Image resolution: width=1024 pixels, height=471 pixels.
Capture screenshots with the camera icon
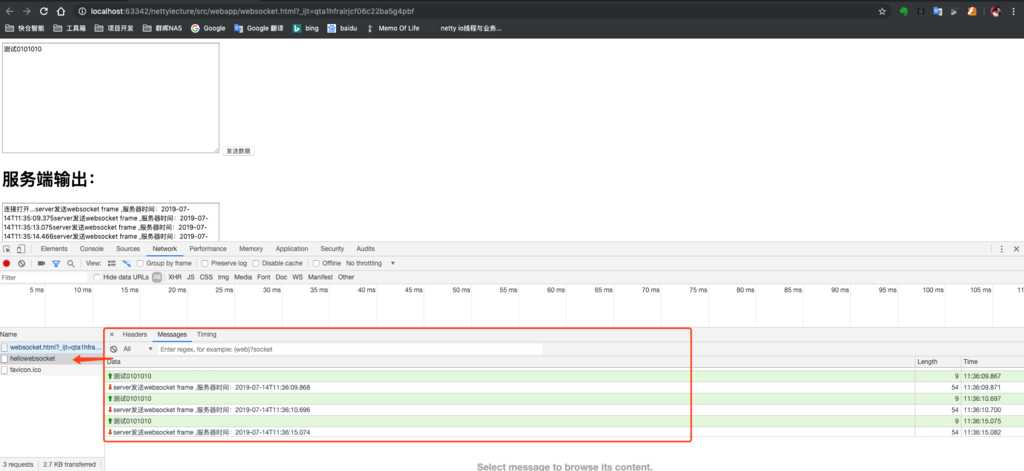click(x=41, y=263)
